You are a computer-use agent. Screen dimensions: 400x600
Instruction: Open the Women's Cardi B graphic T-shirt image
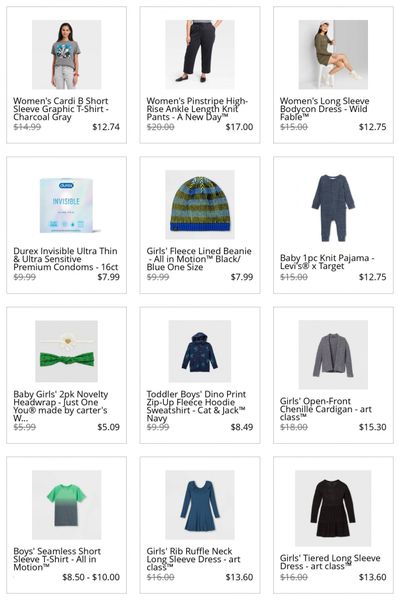67,55
